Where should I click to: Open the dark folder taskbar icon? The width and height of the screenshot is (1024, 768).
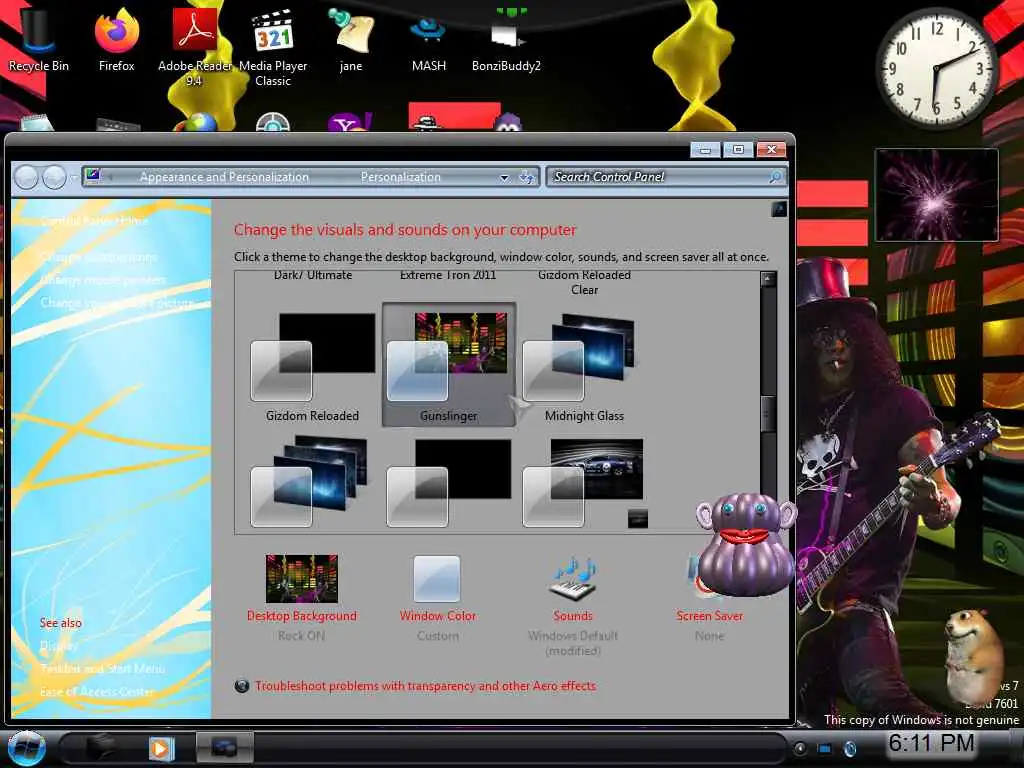point(99,748)
